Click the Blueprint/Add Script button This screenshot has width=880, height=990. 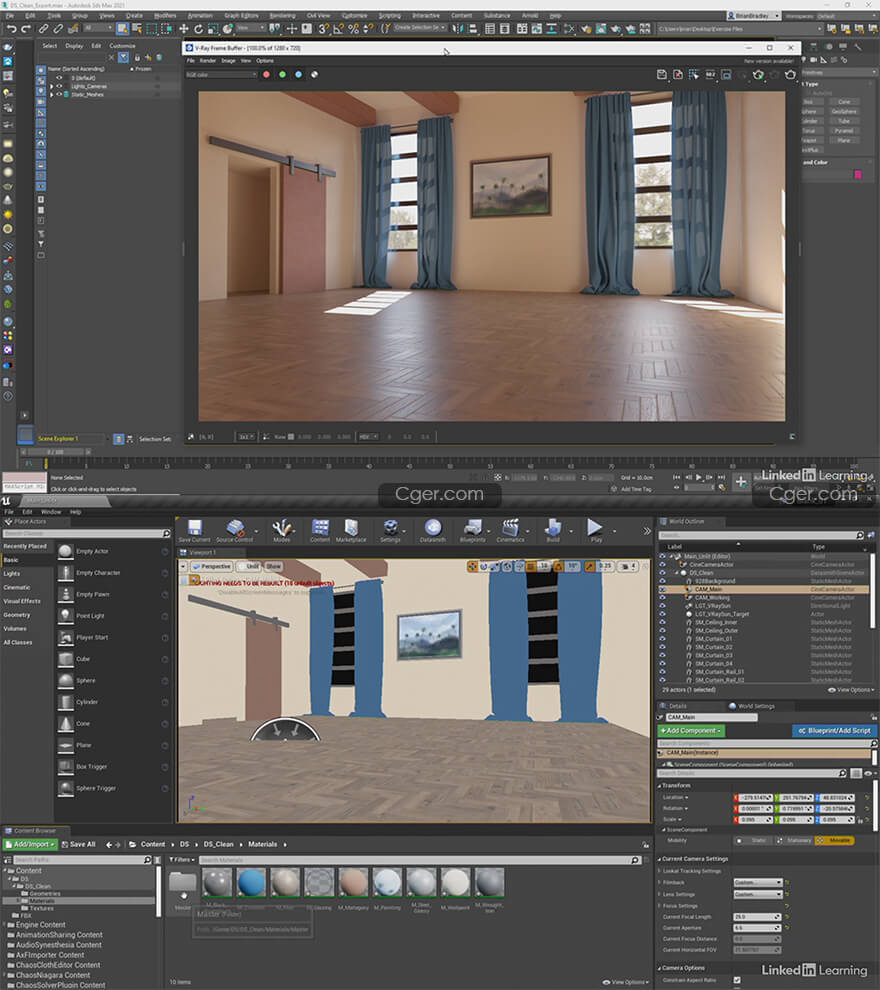[835, 731]
